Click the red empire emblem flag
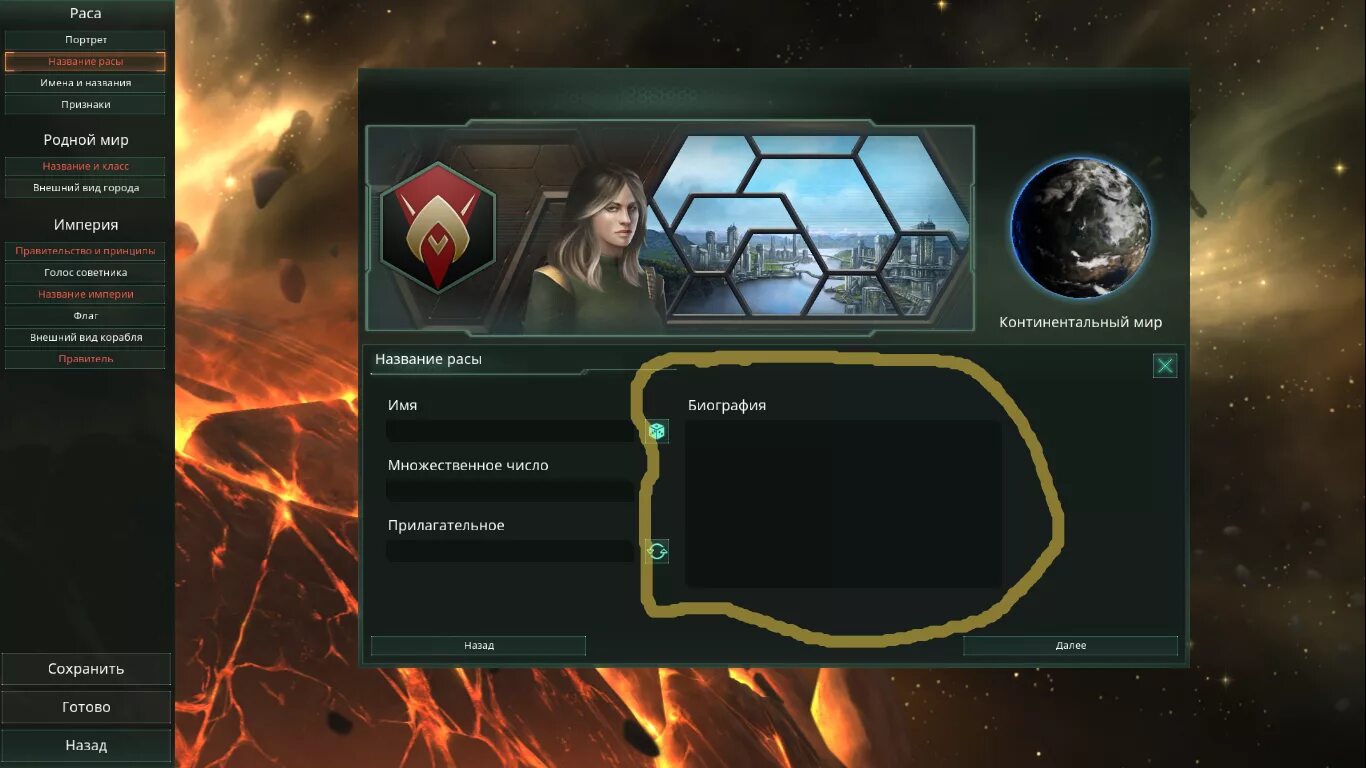Image resolution: width=1366 pixels, height=768 pixels. point(438,228)
